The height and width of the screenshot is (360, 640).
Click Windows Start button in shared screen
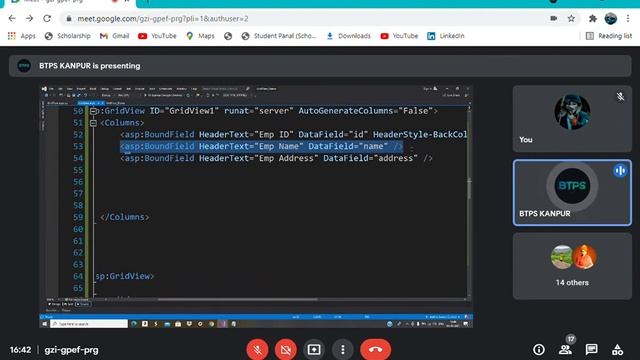click(x=44, y=324)
